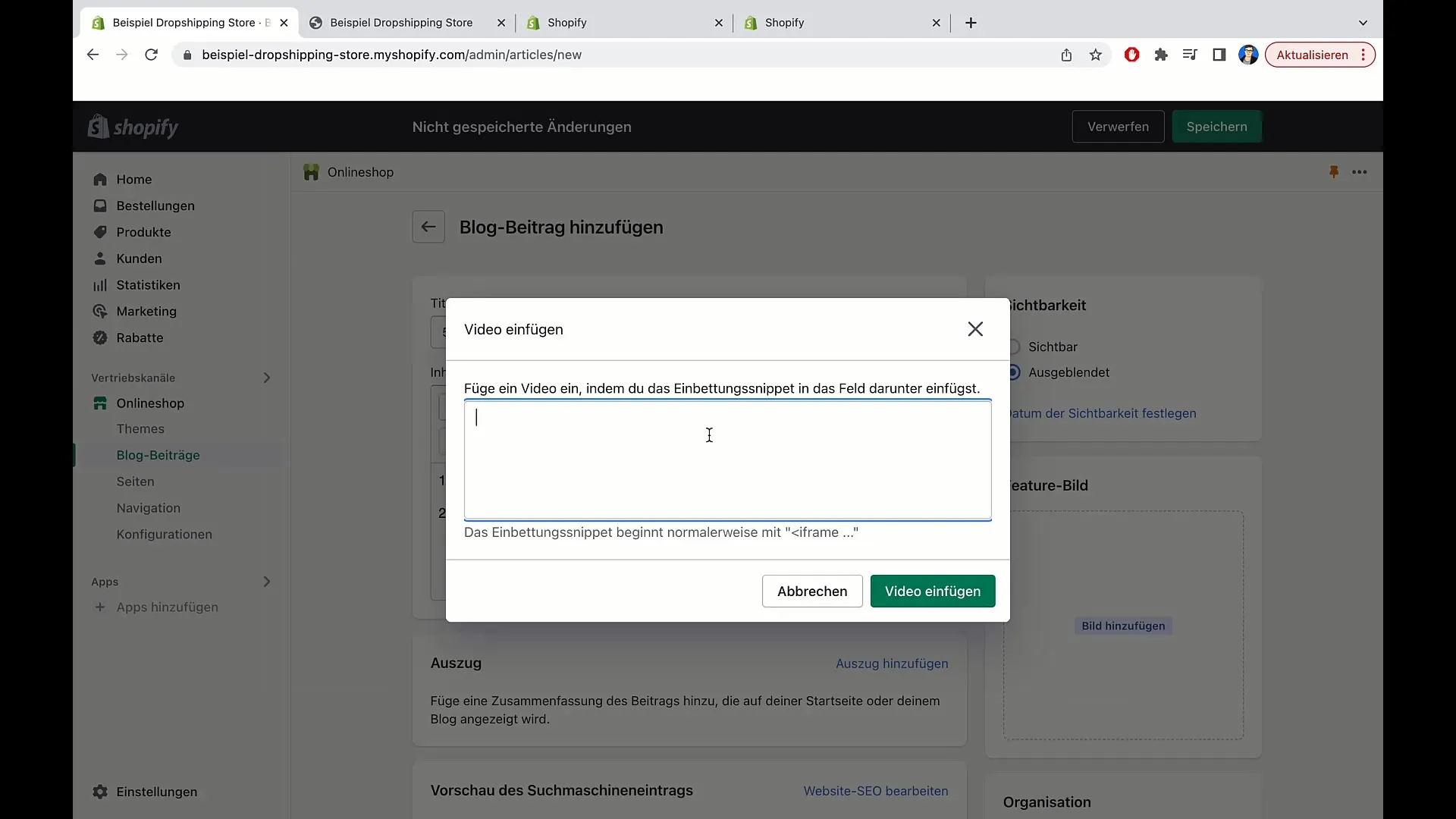Open Statistiken in sidebar
1456x819 pixels.
tap(147, 284)
